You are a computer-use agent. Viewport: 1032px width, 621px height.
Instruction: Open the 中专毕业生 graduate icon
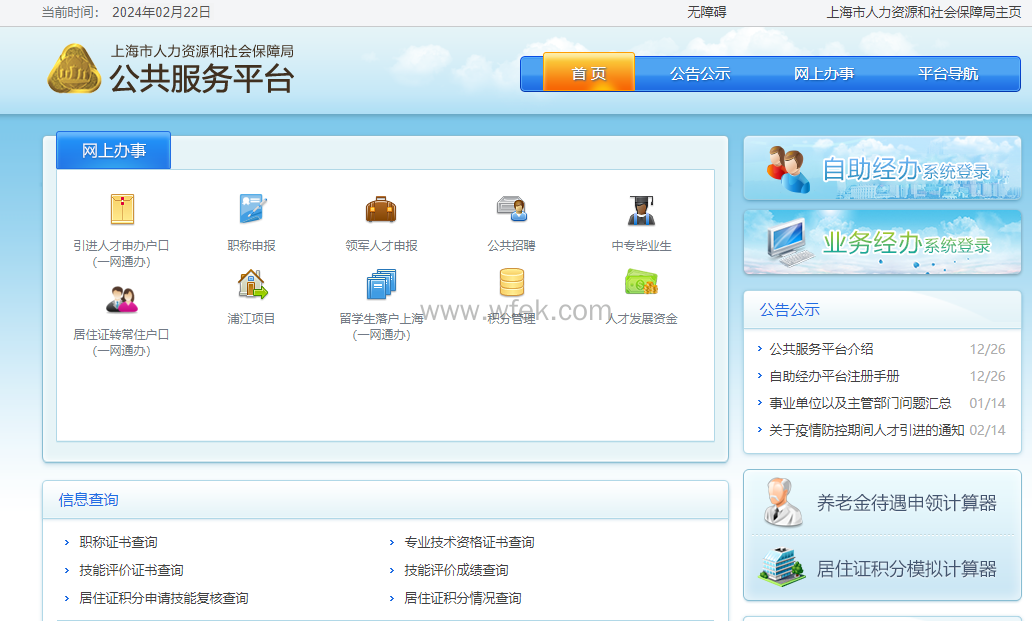[641, 210]
